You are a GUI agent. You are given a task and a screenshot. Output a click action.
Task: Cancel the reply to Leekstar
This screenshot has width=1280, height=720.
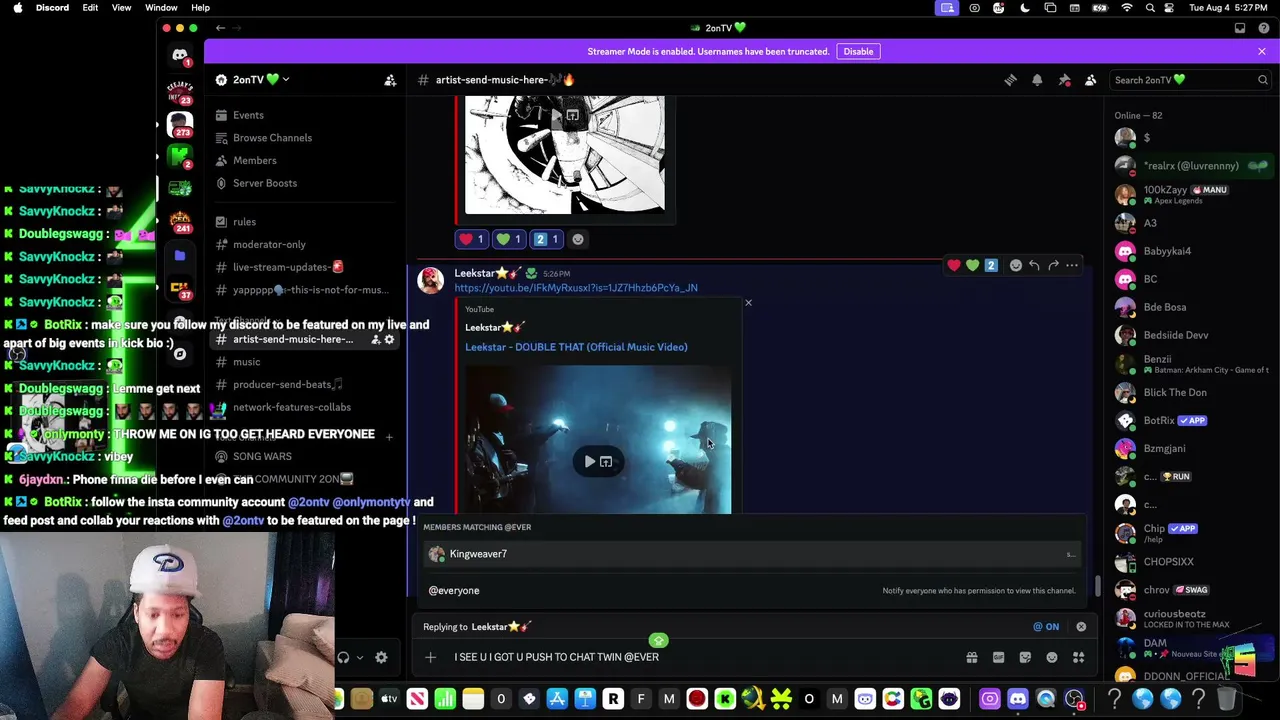click(1081, 627)
